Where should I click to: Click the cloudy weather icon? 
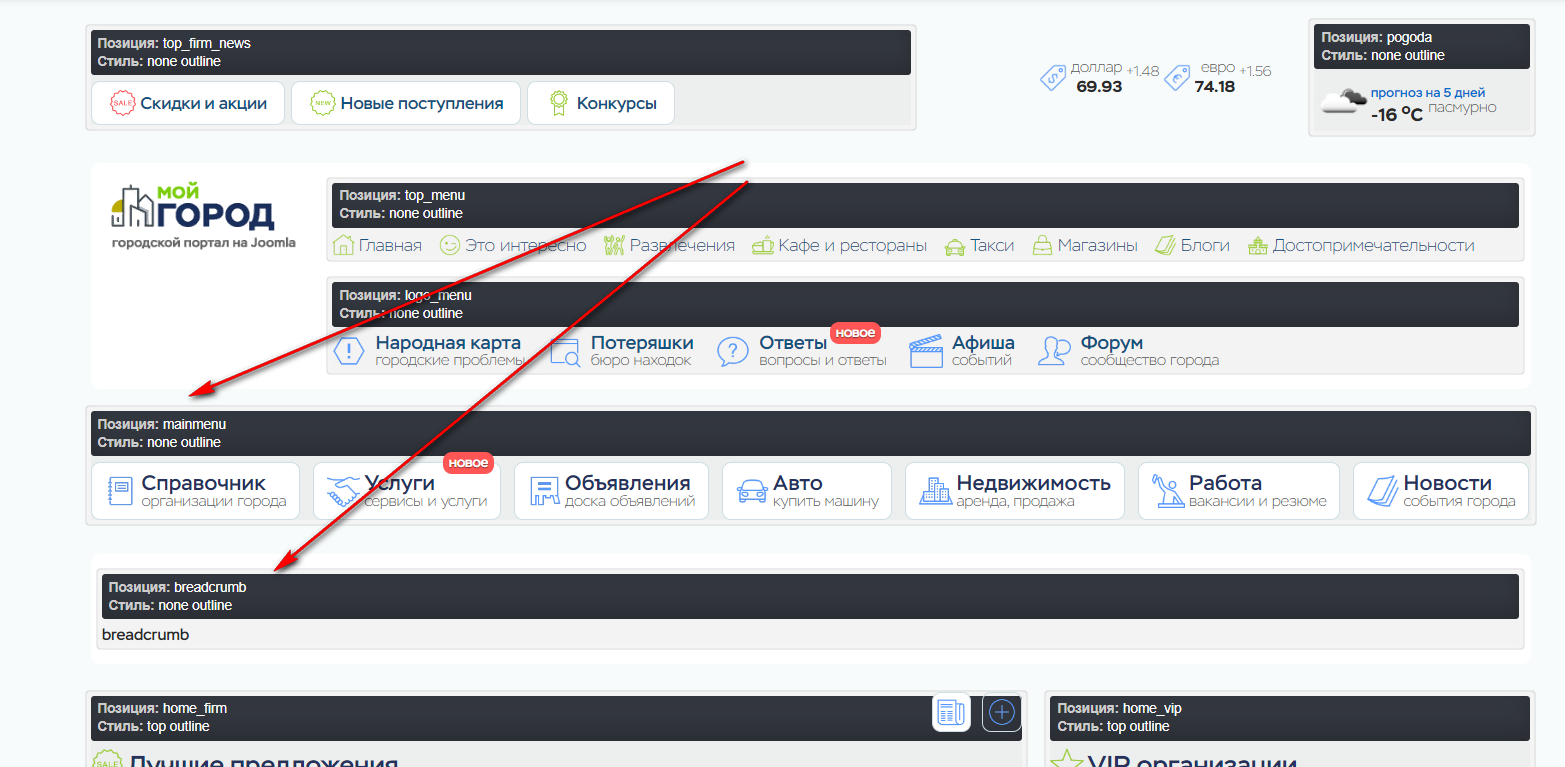(x=1343, y=101)
